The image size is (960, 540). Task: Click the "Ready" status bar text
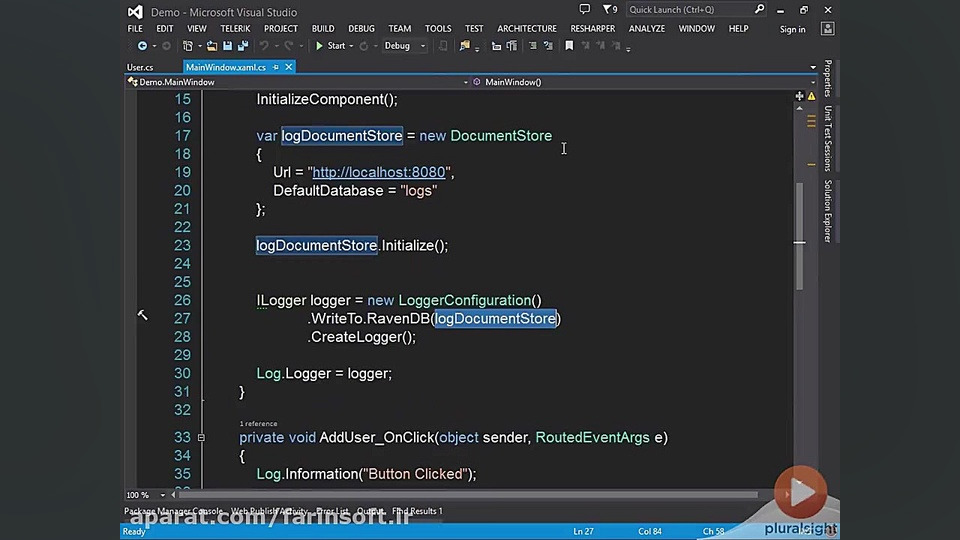[x=134, y=531]
